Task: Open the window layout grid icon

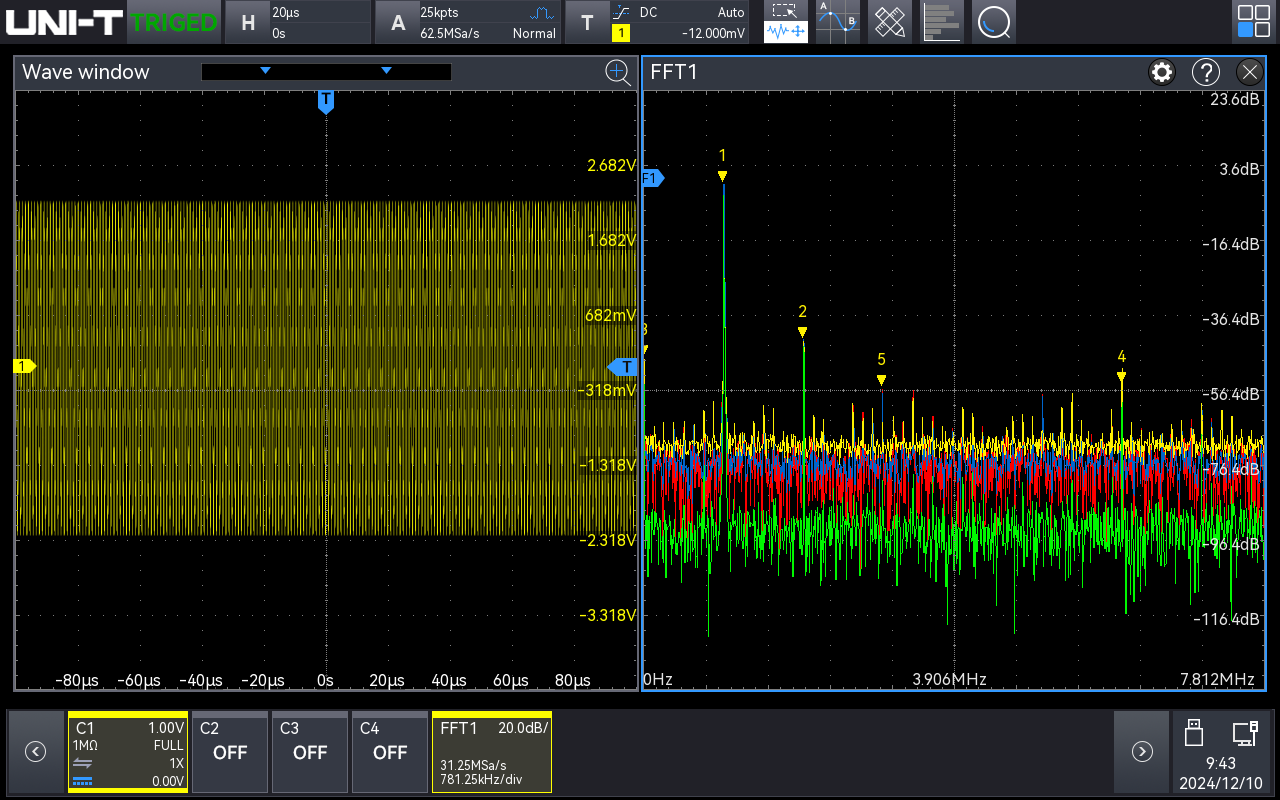Action: (1253, 21)
